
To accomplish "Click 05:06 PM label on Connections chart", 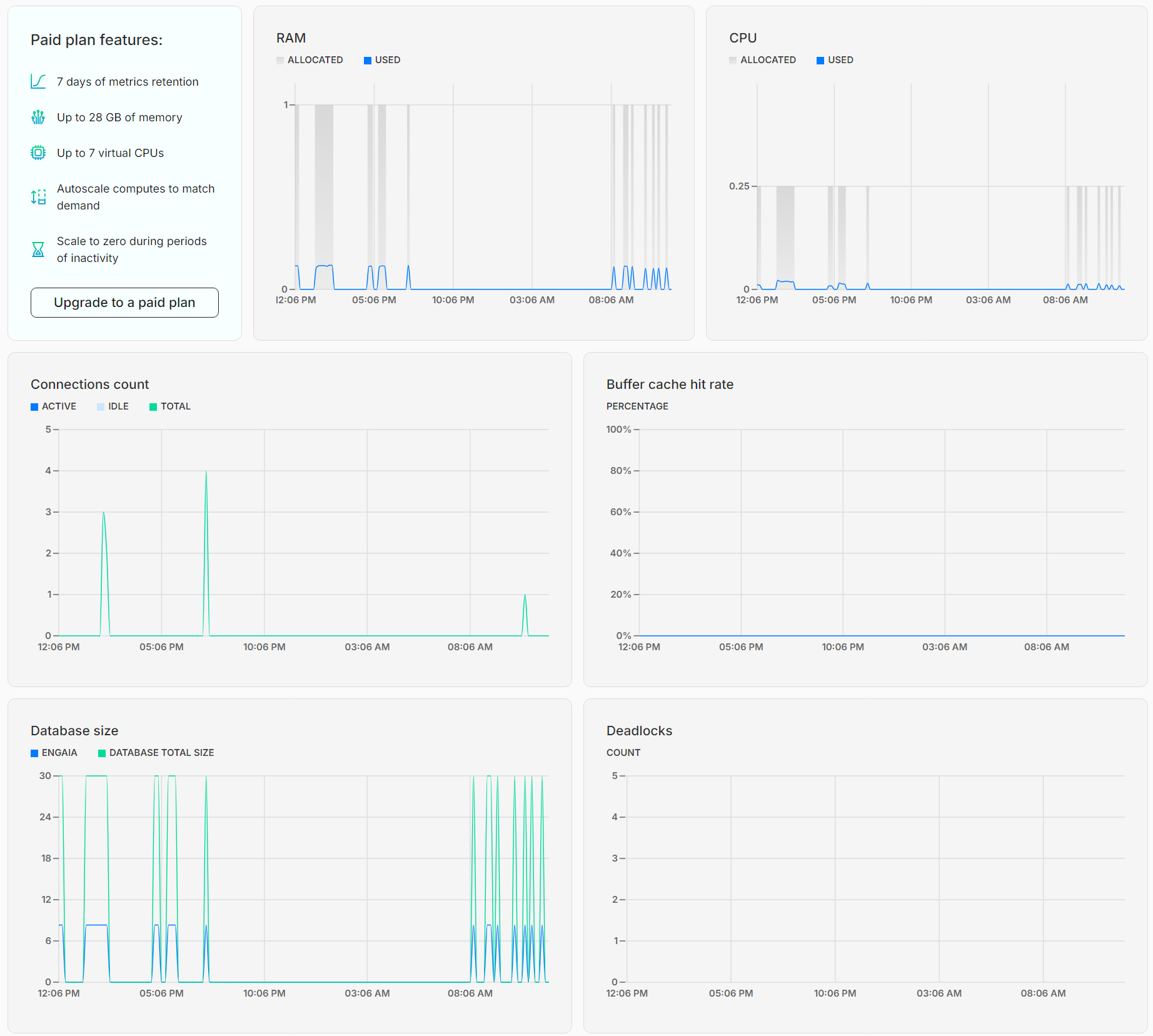I will [161, 647].
